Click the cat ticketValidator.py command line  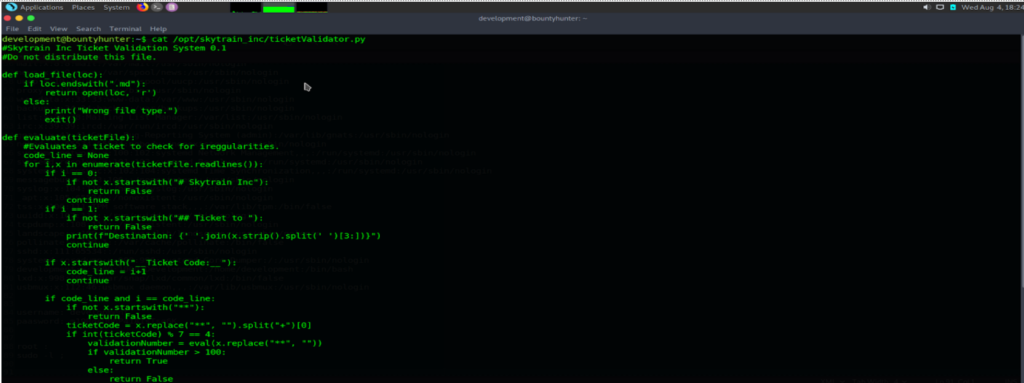click(x=184, y=39)
